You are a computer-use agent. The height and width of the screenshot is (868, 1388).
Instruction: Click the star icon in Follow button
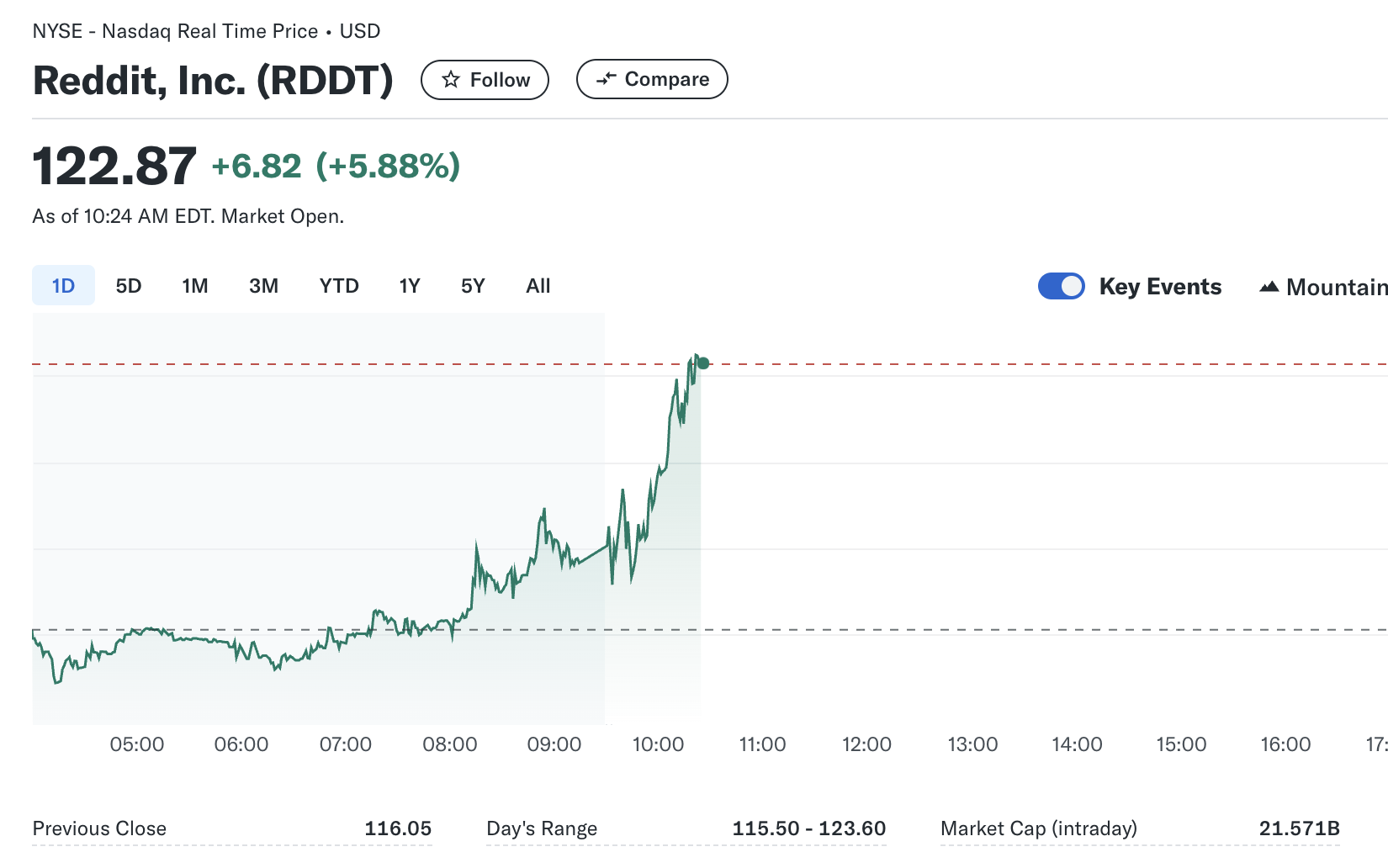tap(451, 79)
